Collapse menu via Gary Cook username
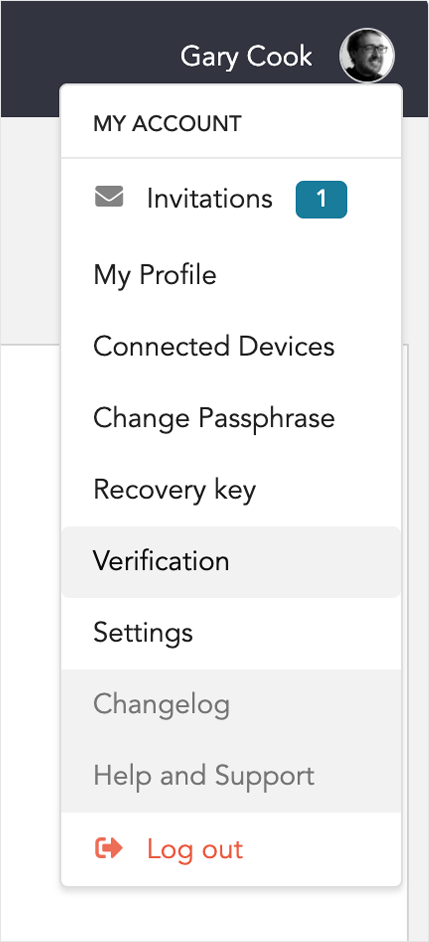This screenshot has height=942, width=429. coord(246,56)
